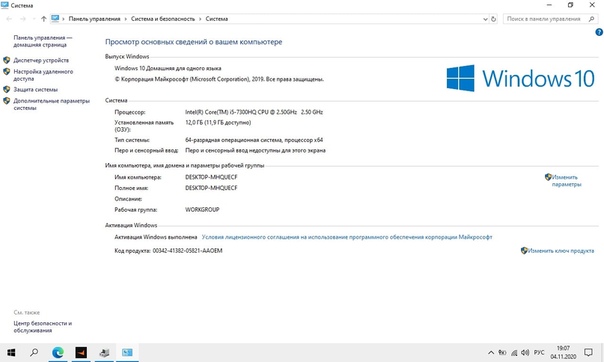Click taskbar search magnifier icon

[x=34, y=352]
